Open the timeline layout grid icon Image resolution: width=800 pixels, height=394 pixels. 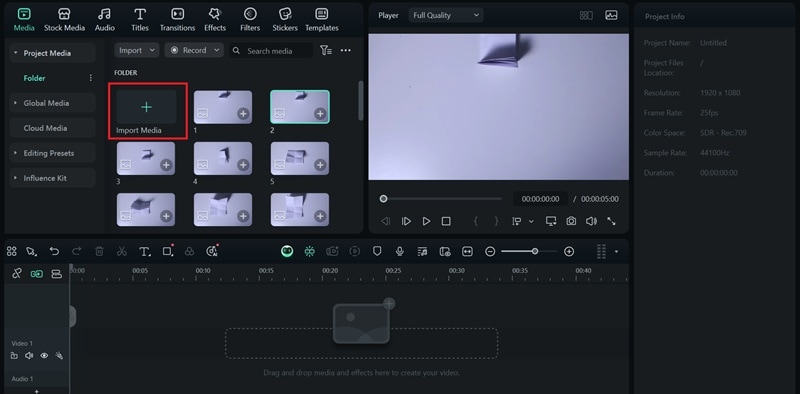12,251
